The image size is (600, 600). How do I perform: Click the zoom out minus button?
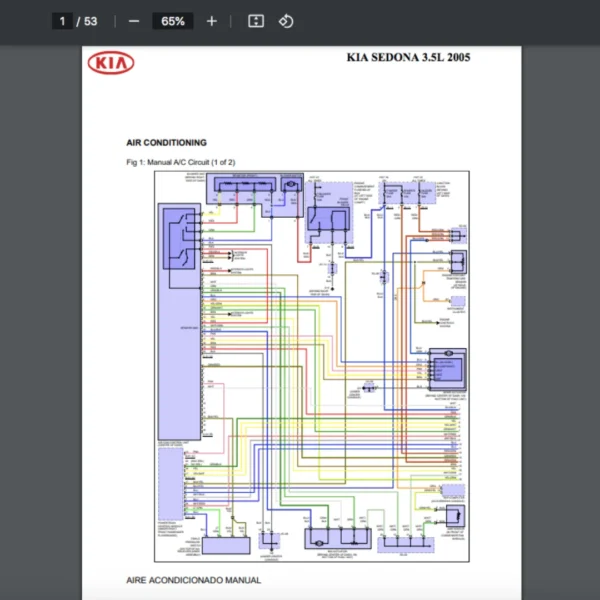coord(134,21)
